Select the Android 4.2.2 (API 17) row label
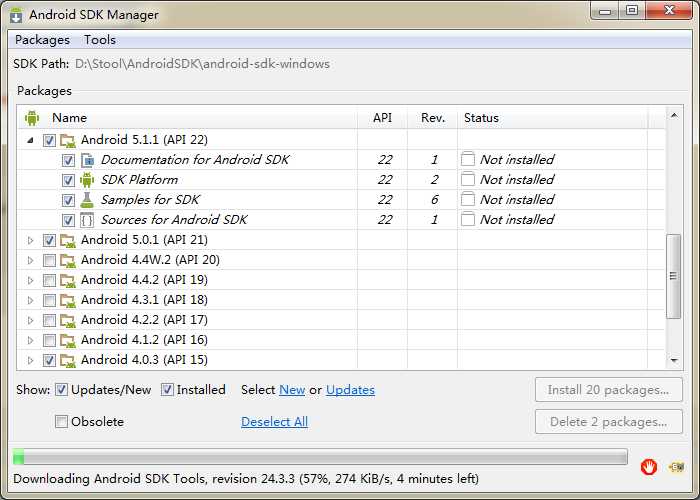 point(144,320)
